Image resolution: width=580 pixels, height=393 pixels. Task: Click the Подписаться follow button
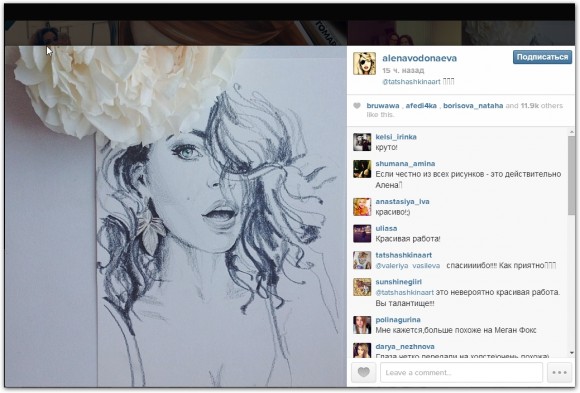pyautogui.click(x=542, y=57)
